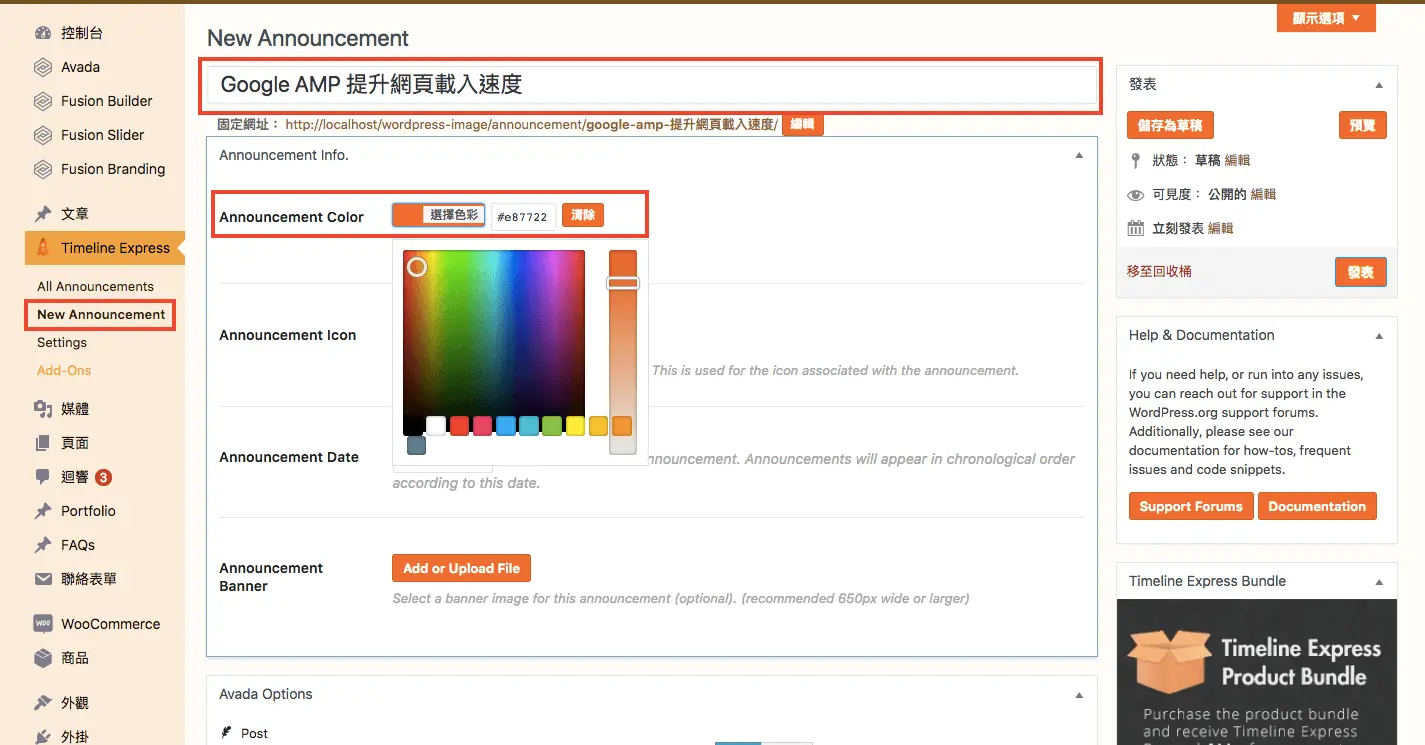Collapse the Announcement Info. panel
Image resolution: width=1425 pixels, height=745 pixels.
coord(1079,156)
